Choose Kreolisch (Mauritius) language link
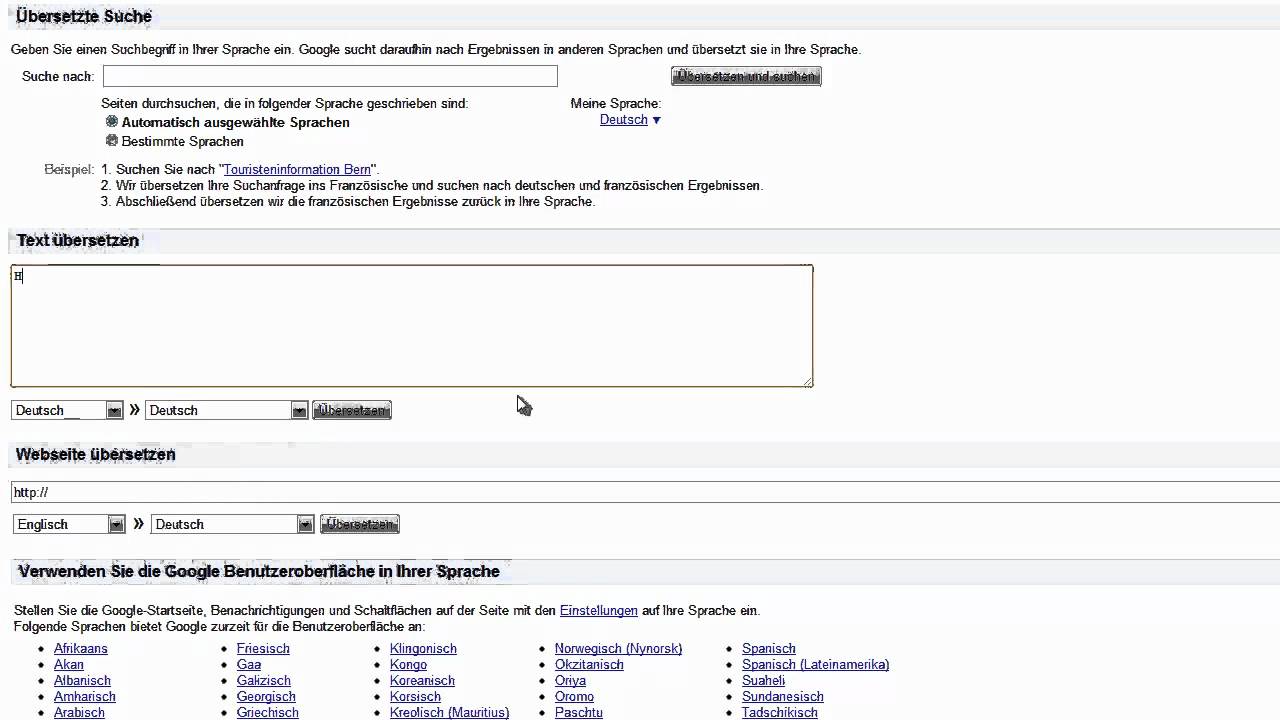The height and width of the screenshot is (720, 1280). (449, 712)
